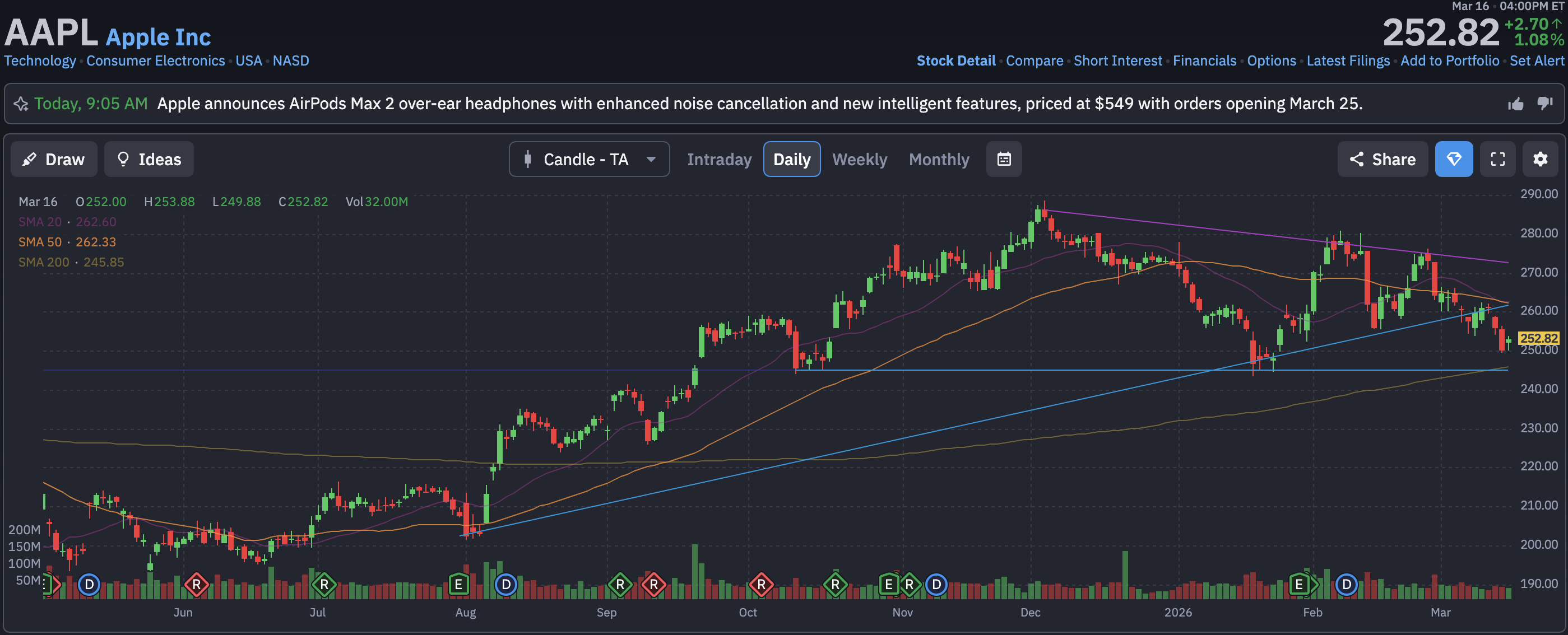Open the calendar date range picker
The width and height of the screenshot is (1568, 635).
[1004, 160]
